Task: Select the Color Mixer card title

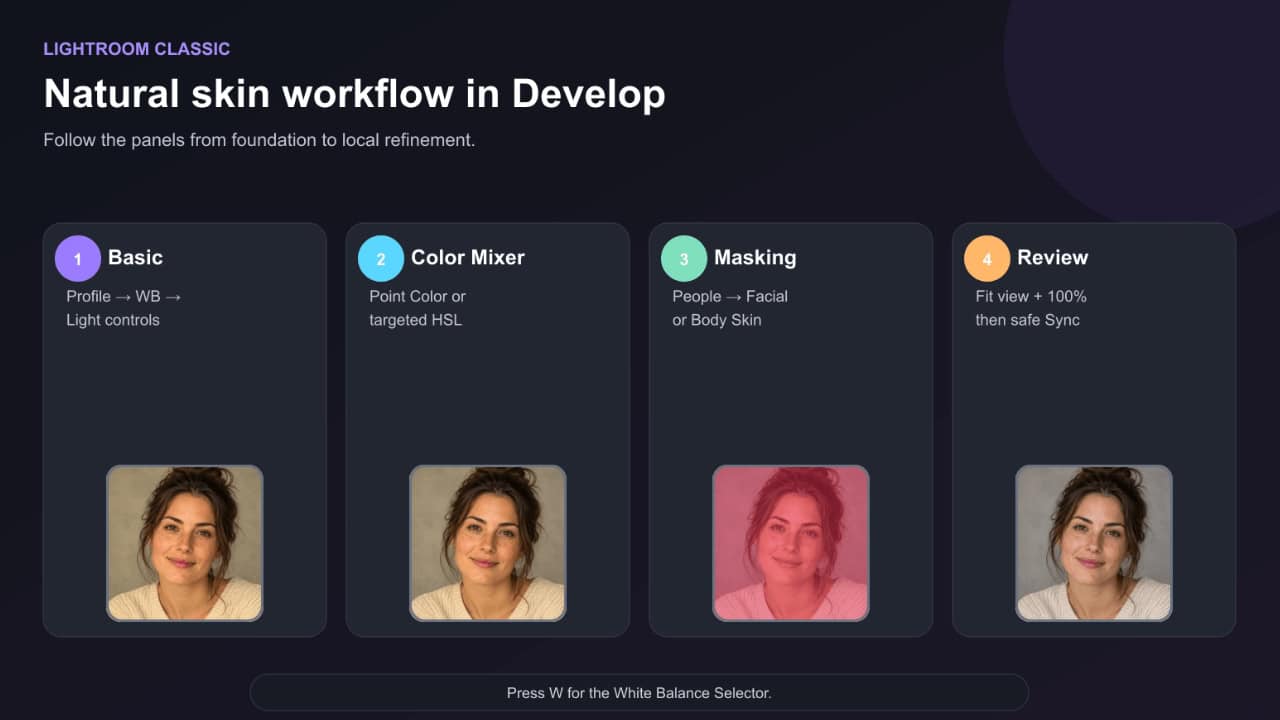Action: click(x=468, y=257)
